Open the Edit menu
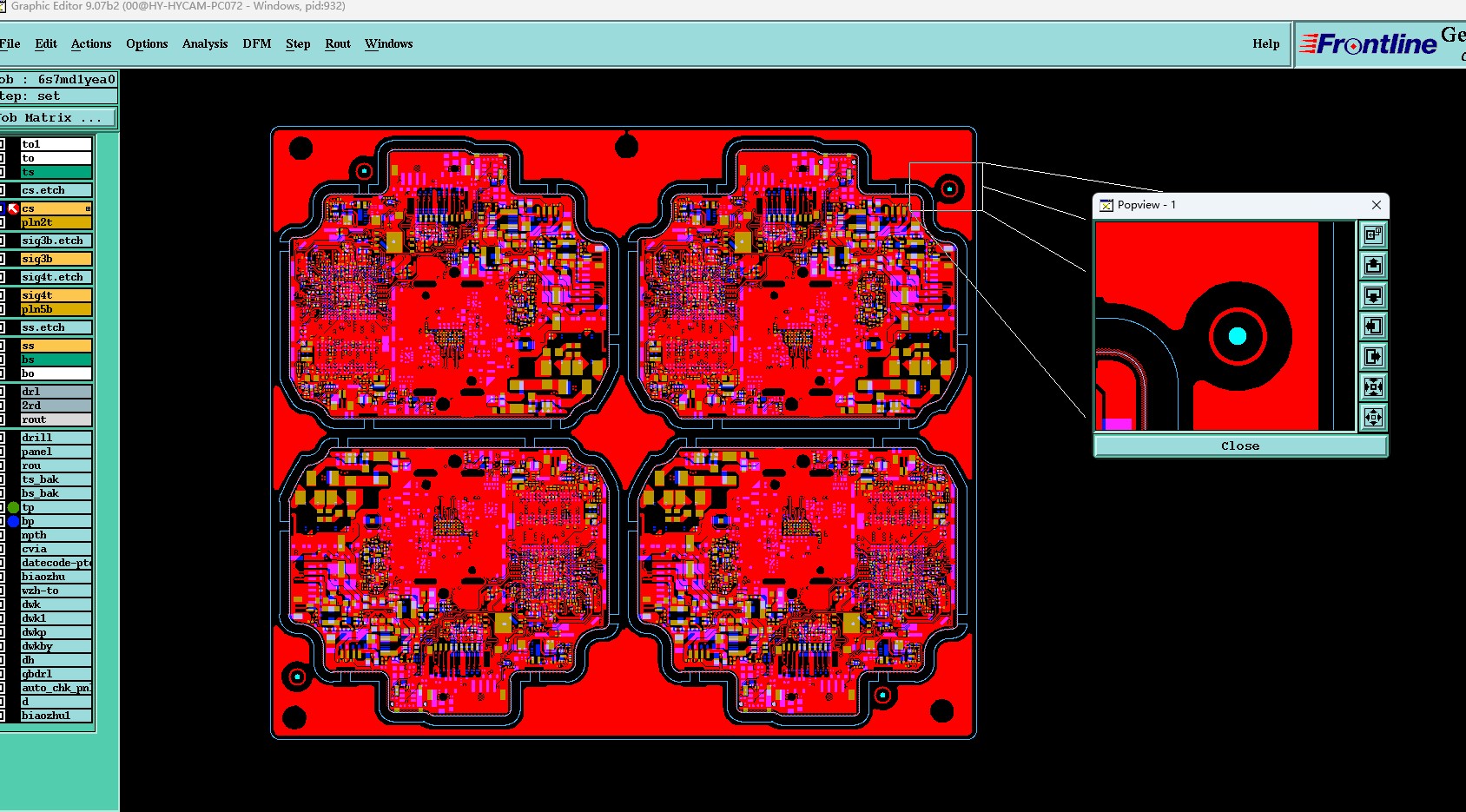This screenshot has width=1466, height=812. click(46, 43)
